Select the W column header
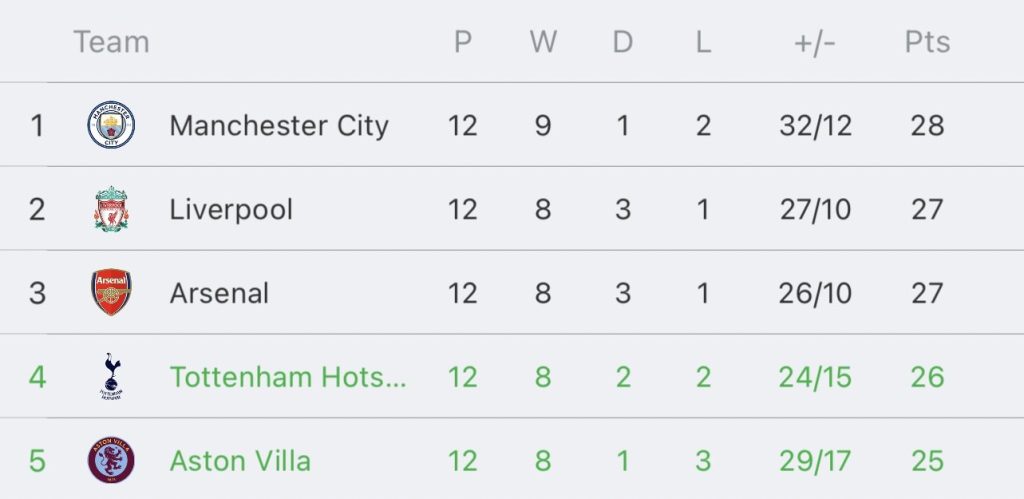 [x=543, y=42]
